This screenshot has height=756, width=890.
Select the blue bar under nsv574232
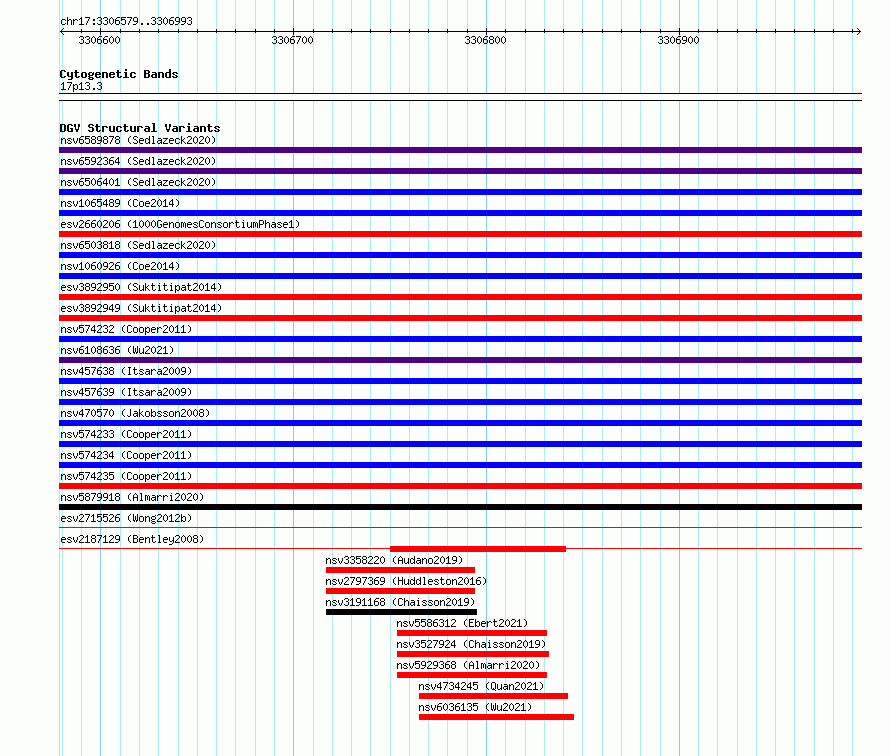460,339
